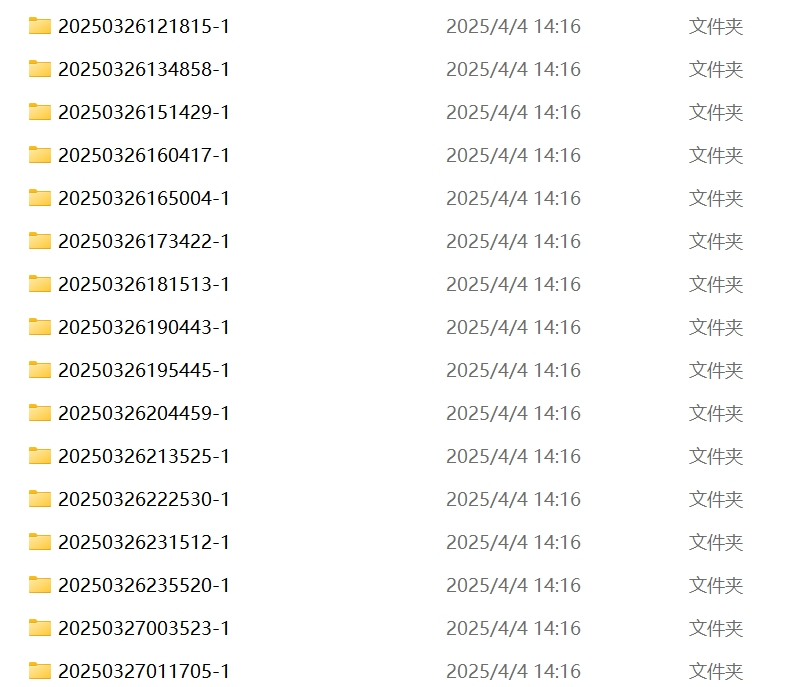Select the folder named 20250327003523-1
Screen dimensions: 793x687
(x=144, y=628)
